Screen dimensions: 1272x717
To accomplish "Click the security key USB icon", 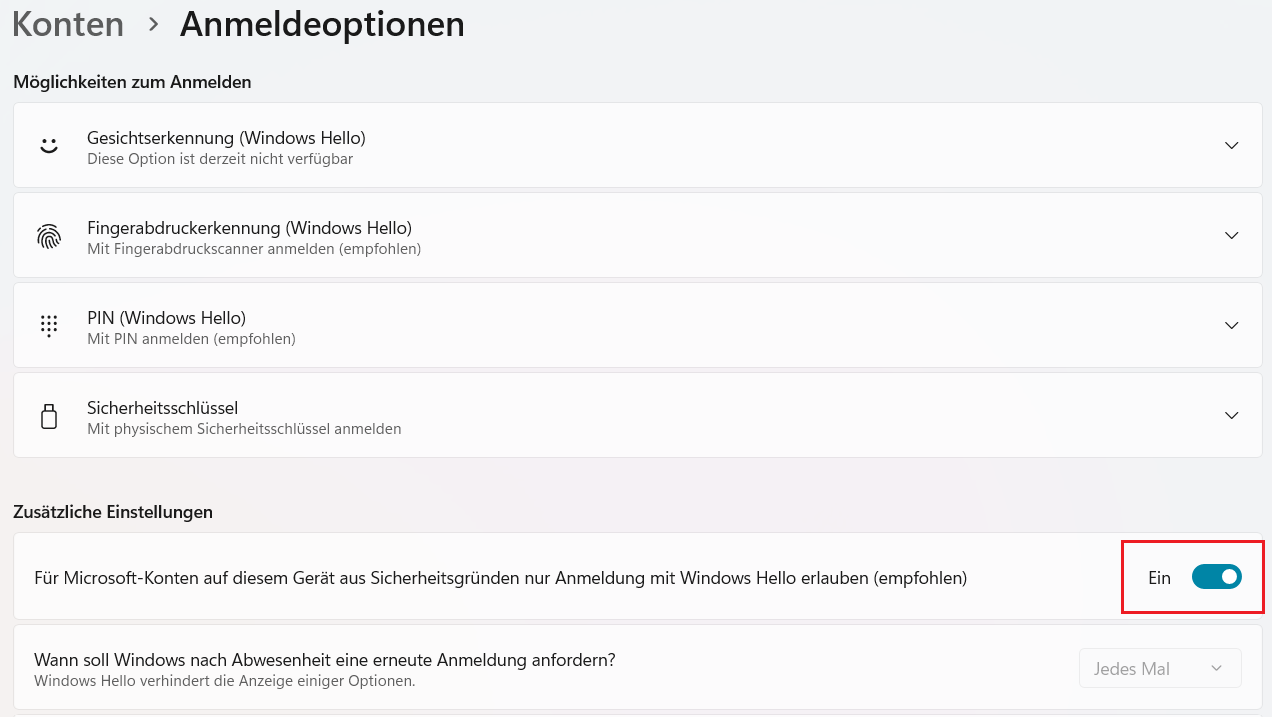I will [49, 416].
